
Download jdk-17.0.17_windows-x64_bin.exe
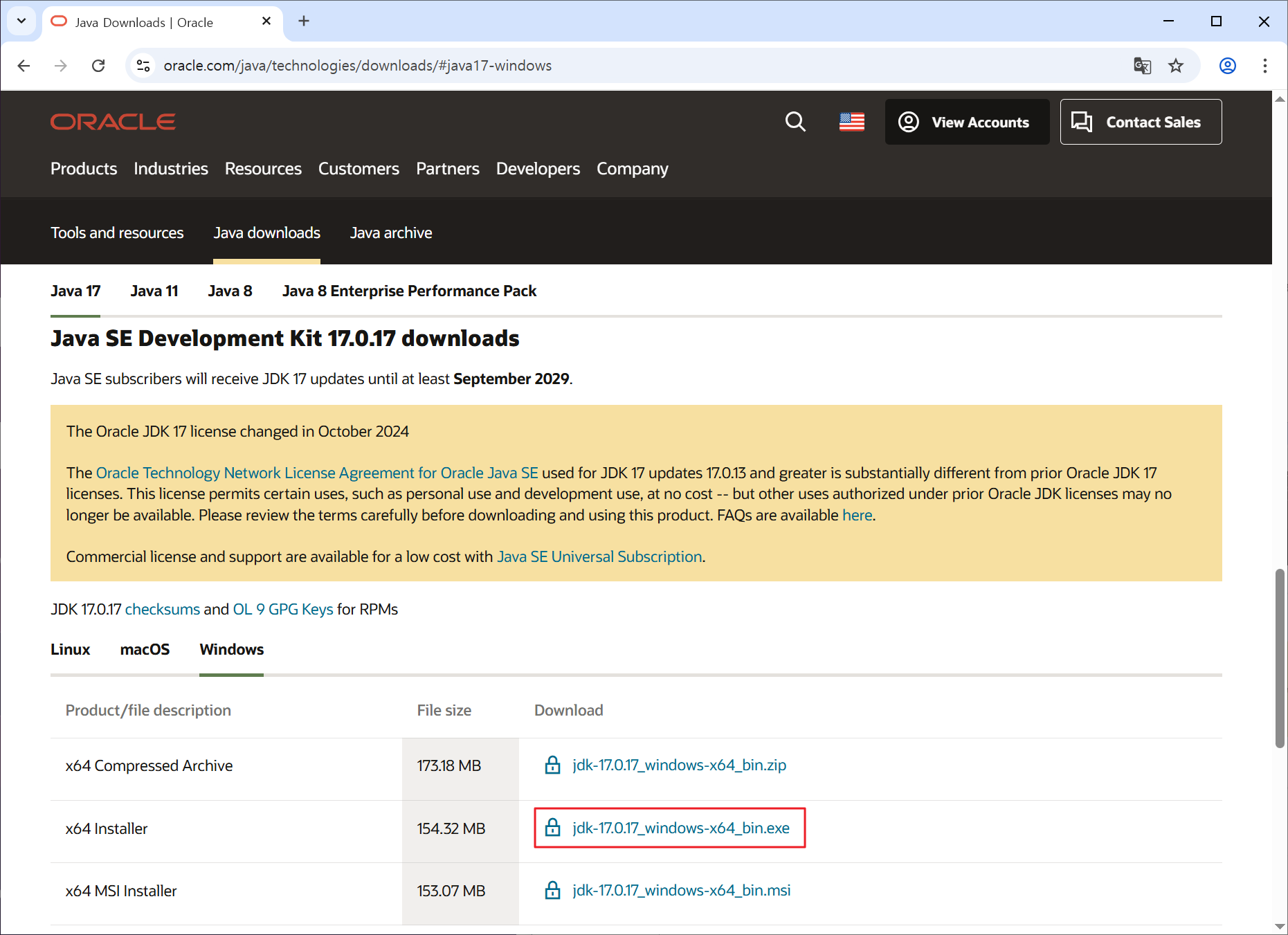(681, 828)
